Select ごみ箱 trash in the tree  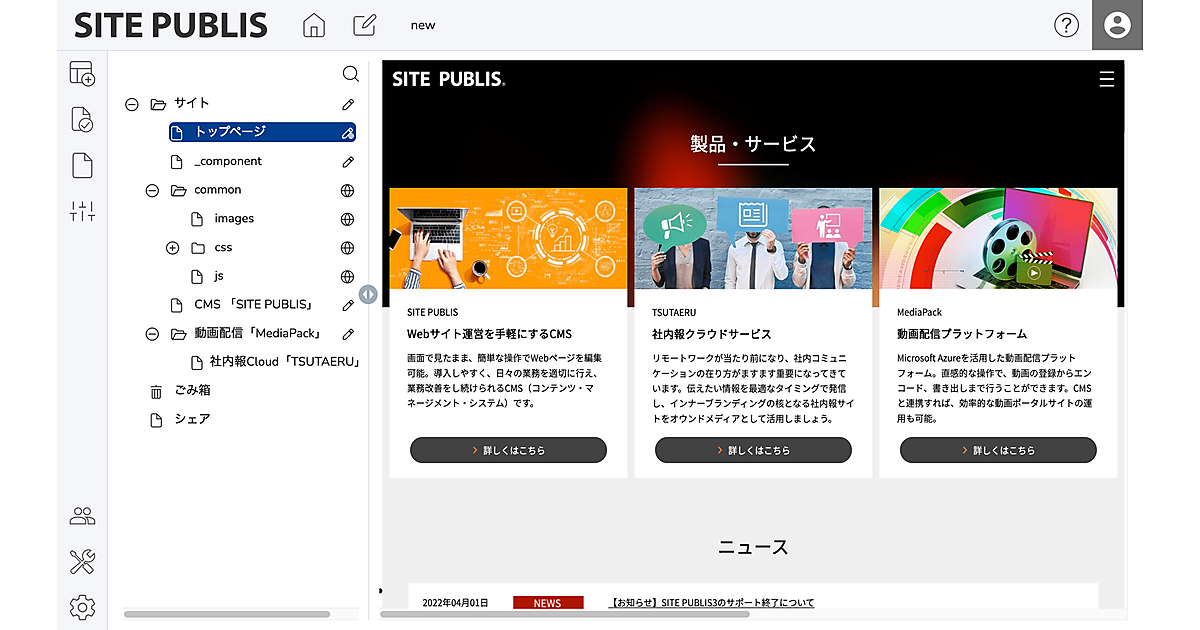coord(192,391)
